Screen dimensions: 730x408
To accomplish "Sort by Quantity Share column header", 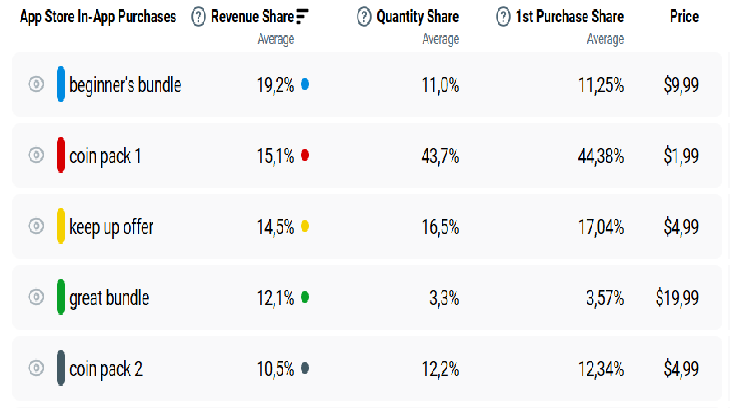I will [417, 17].
